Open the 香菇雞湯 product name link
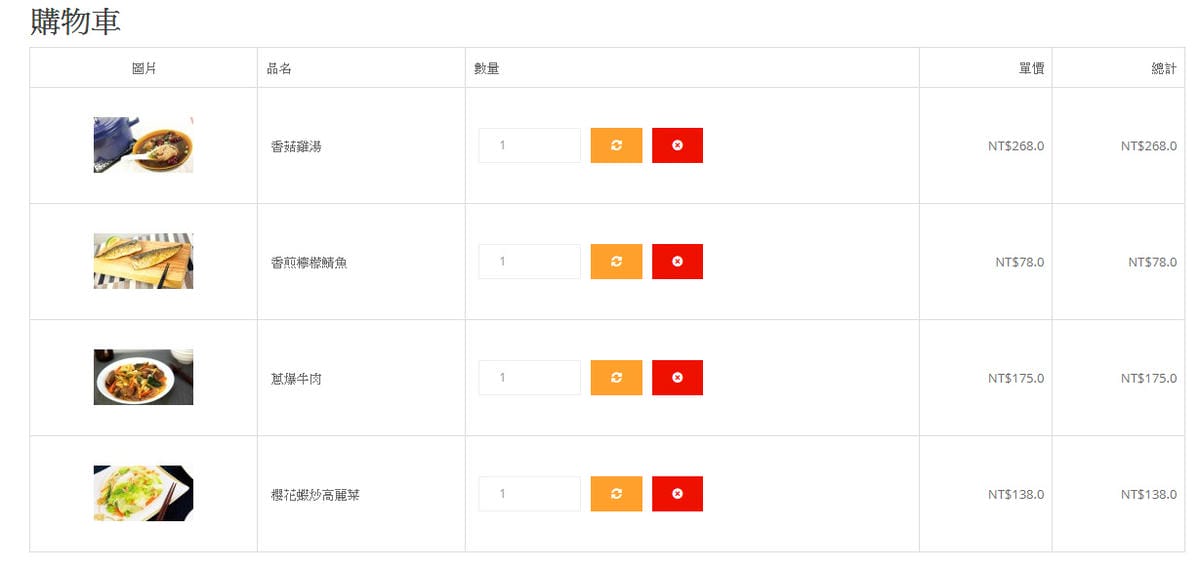1200x570 pixels. point(296,147)
